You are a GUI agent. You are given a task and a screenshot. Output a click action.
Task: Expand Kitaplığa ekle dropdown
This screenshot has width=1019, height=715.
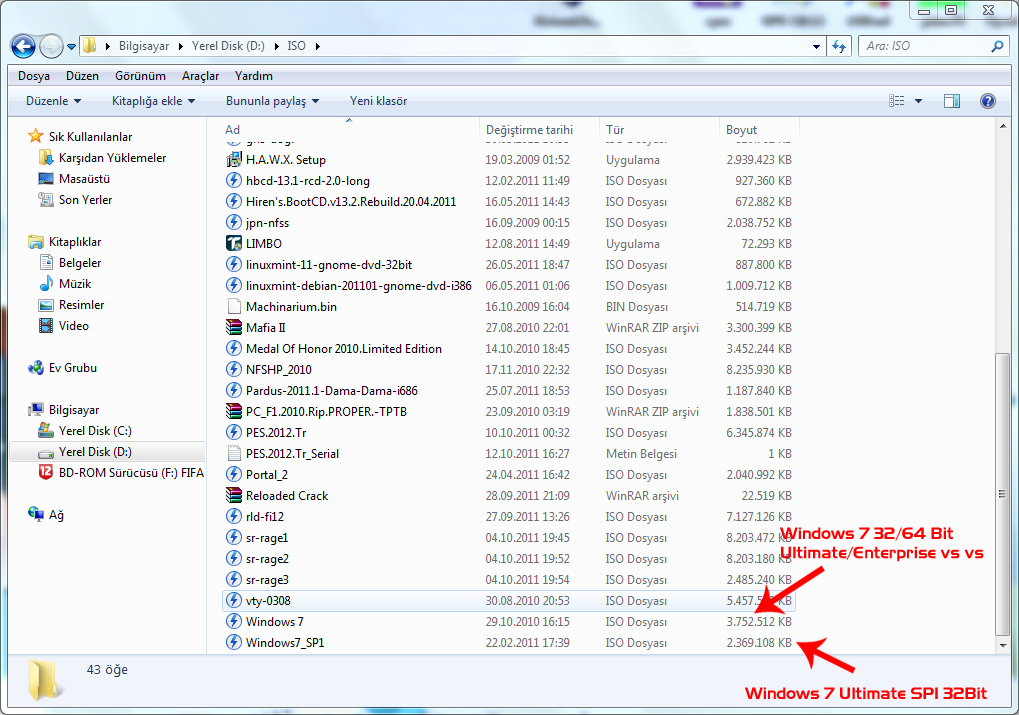coord(153,101)
